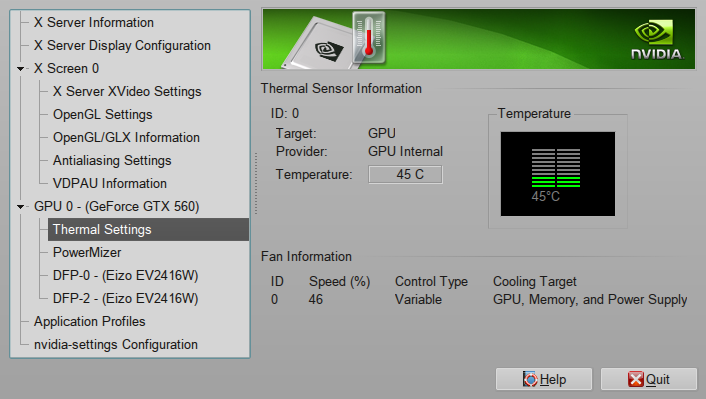The width and height of the screenshot is (706, 399).
Task: Click the NVIDIA logo in the banner
Action: (656, 40)
